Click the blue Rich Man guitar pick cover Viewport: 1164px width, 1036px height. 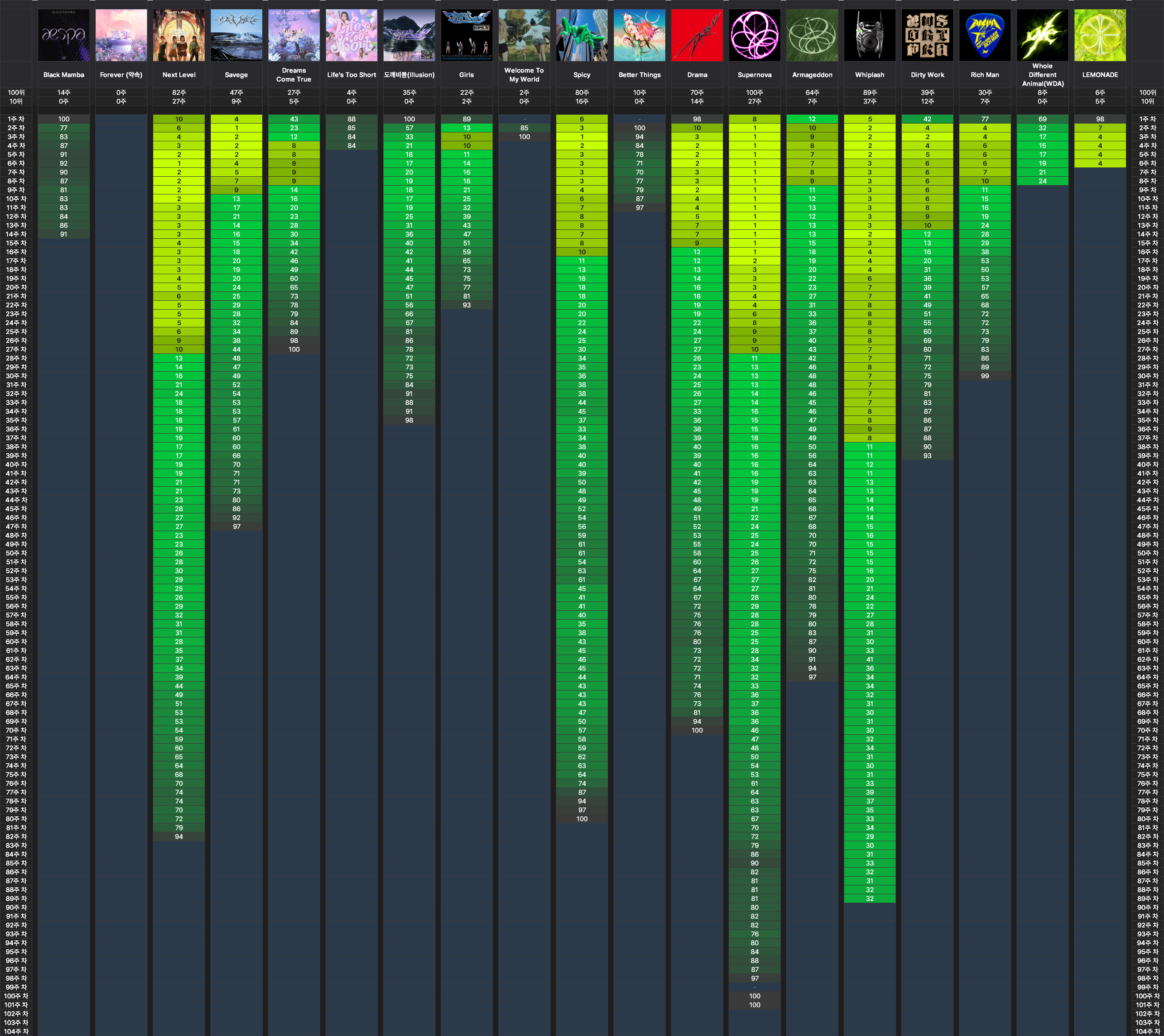tap(985, 35)
